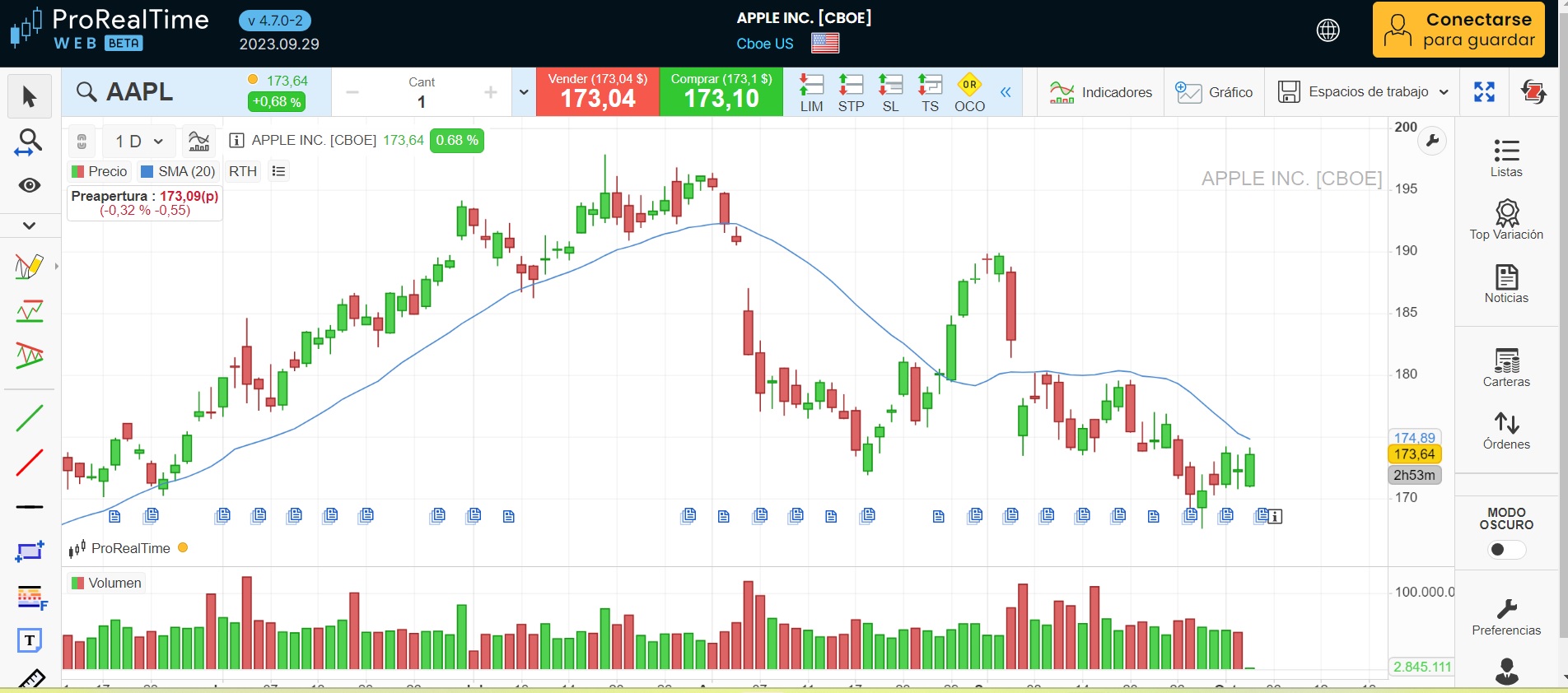Toggle visibility with the eye icon
Image resolution: width=1568 pixels, height=693 pixels.
point(30,185)
